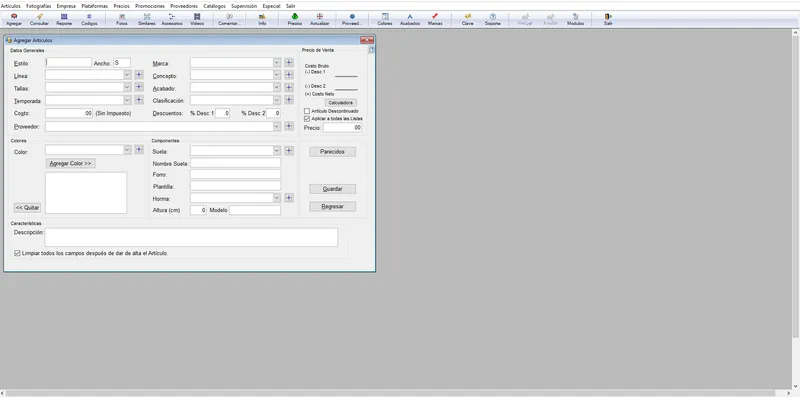Add a new Temporada with plus button
The height and width of the screenshot is (397, 800).
pos(139,100)
